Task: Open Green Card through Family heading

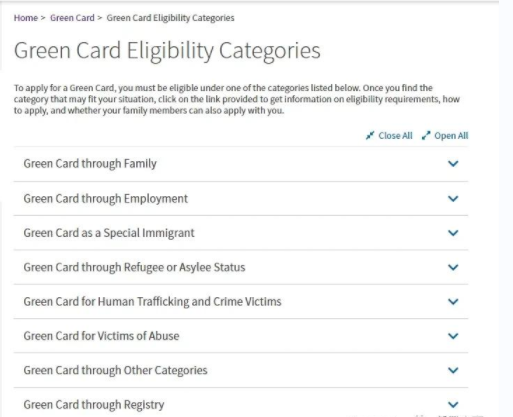Action: [90, 164]
